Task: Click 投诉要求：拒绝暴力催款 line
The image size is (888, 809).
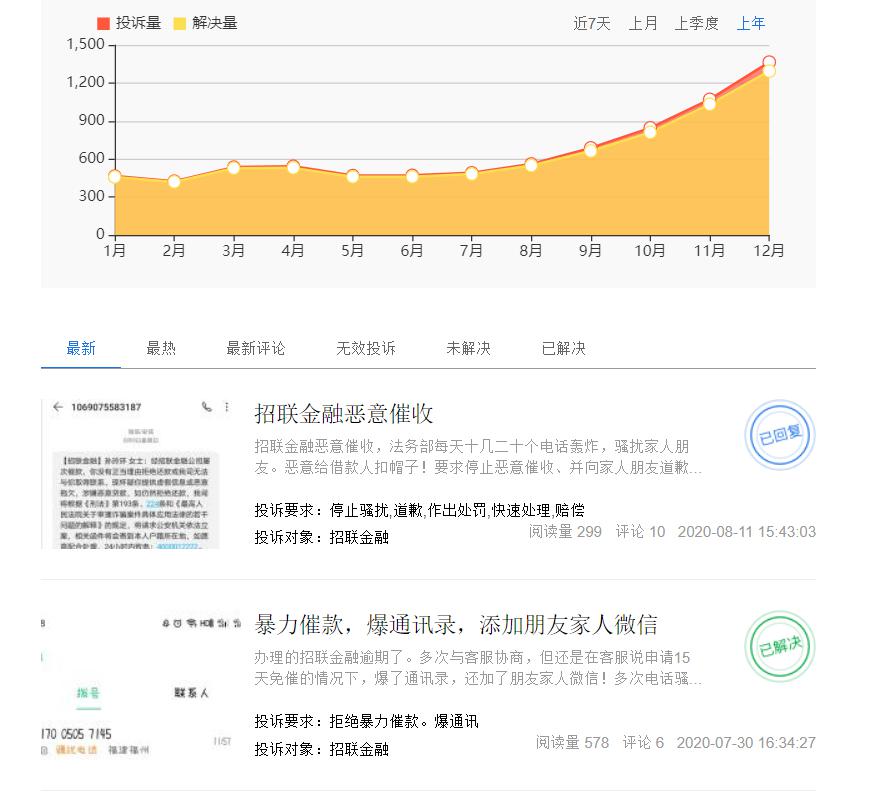Action: coord(366,721)
